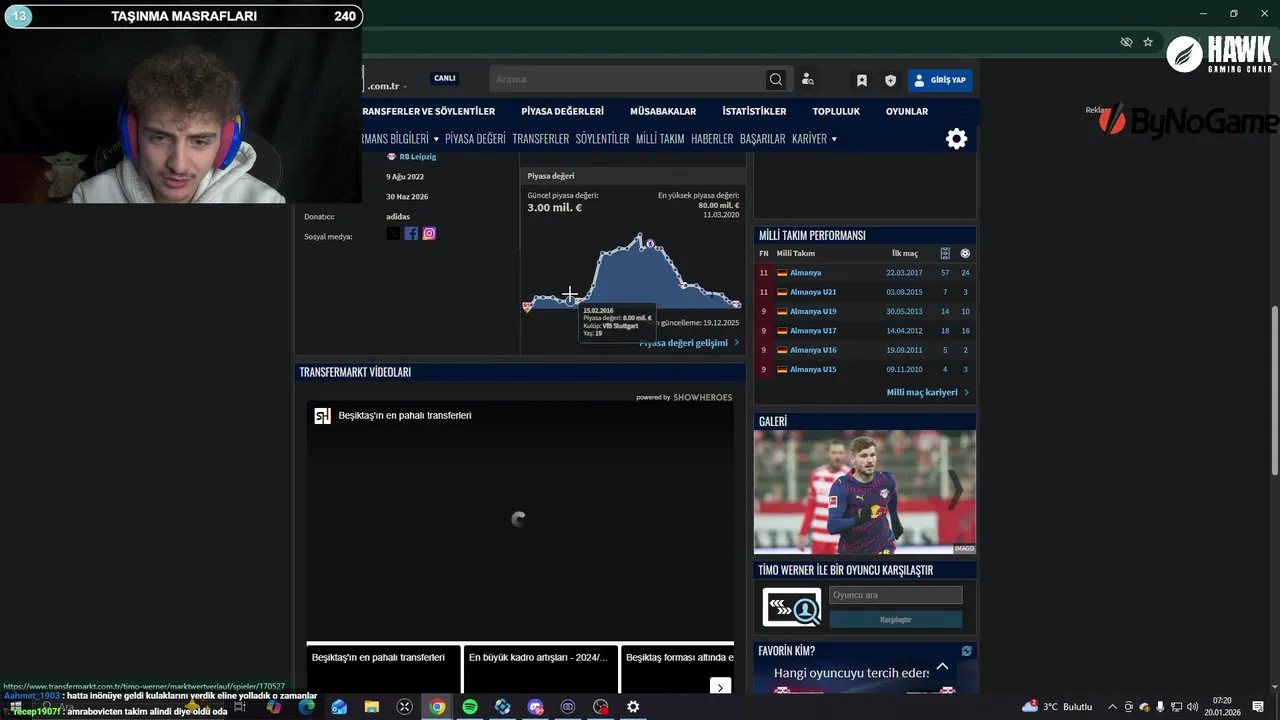Open the player's Facebook social icon
The image size is (1280, 720).
pos(411,233)
